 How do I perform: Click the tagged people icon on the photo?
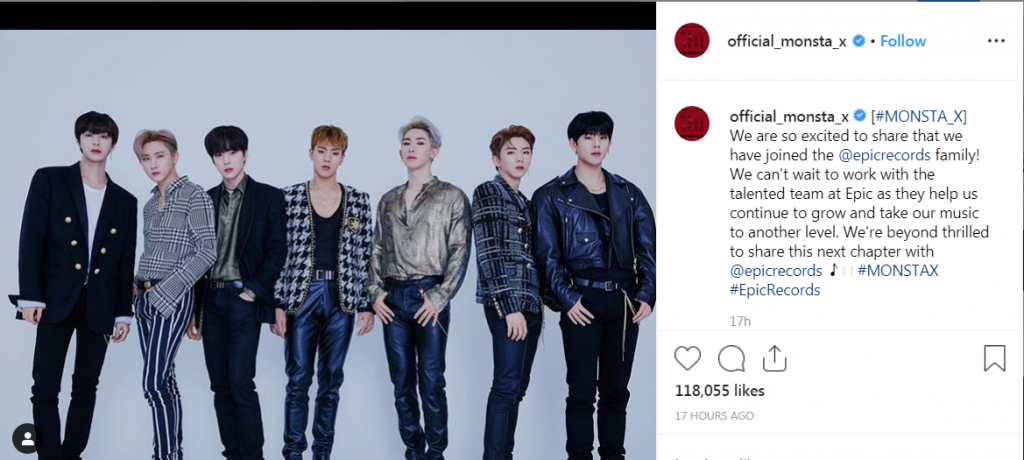point(27,438)
